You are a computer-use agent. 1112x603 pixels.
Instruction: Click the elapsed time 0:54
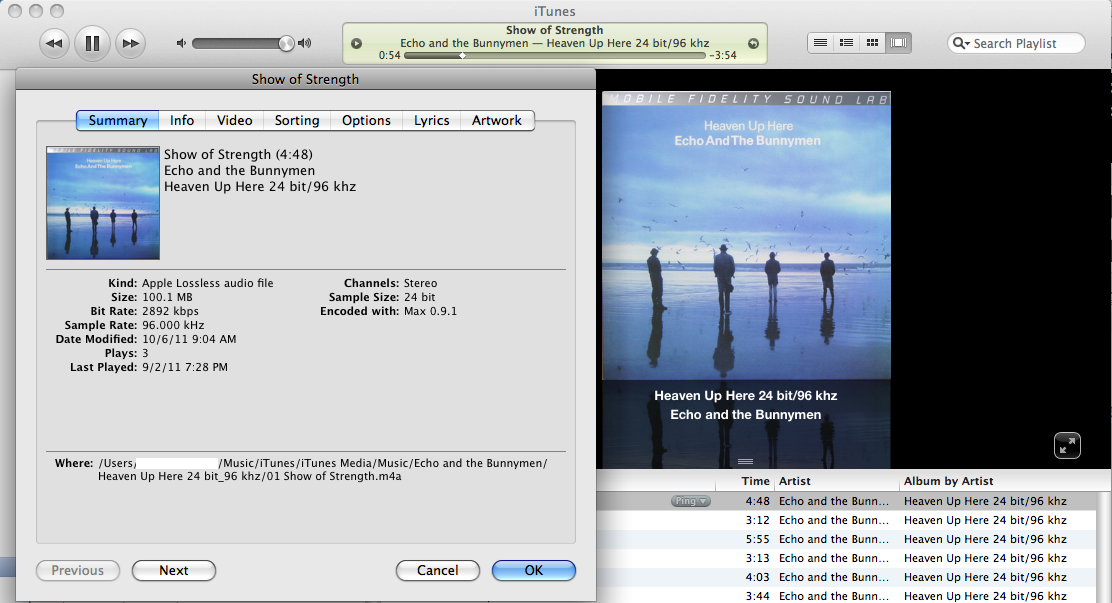(389, 55)
